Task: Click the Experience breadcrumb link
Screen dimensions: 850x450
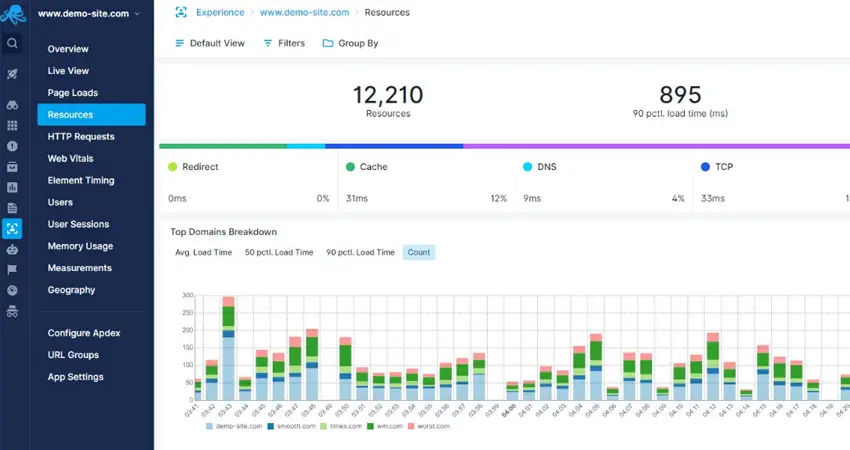Action: pos(220,12)
